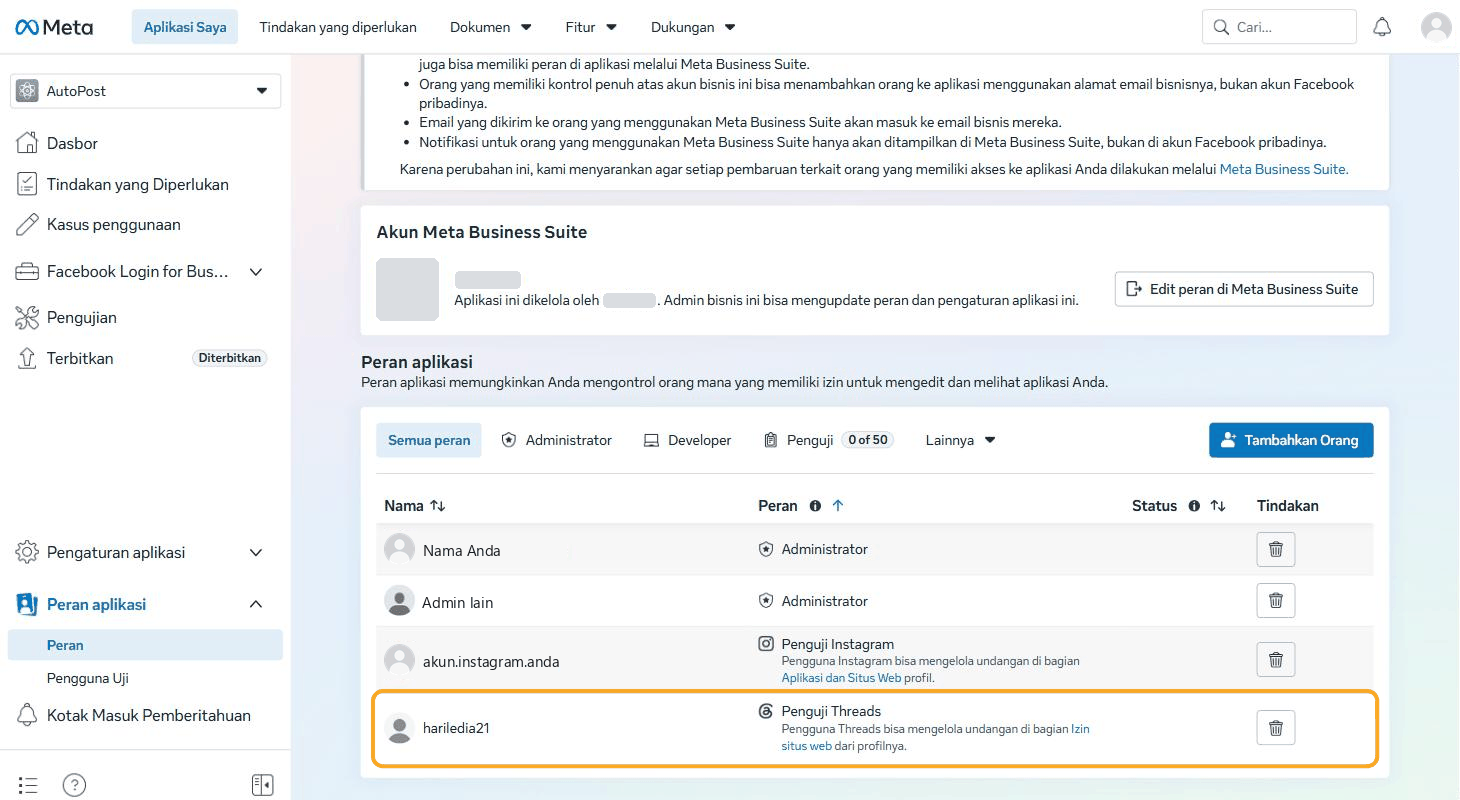Viewport: 1460px width, 800px height.
Task: Open the Lainnya roles dropdown
Action: click(960, 440)
